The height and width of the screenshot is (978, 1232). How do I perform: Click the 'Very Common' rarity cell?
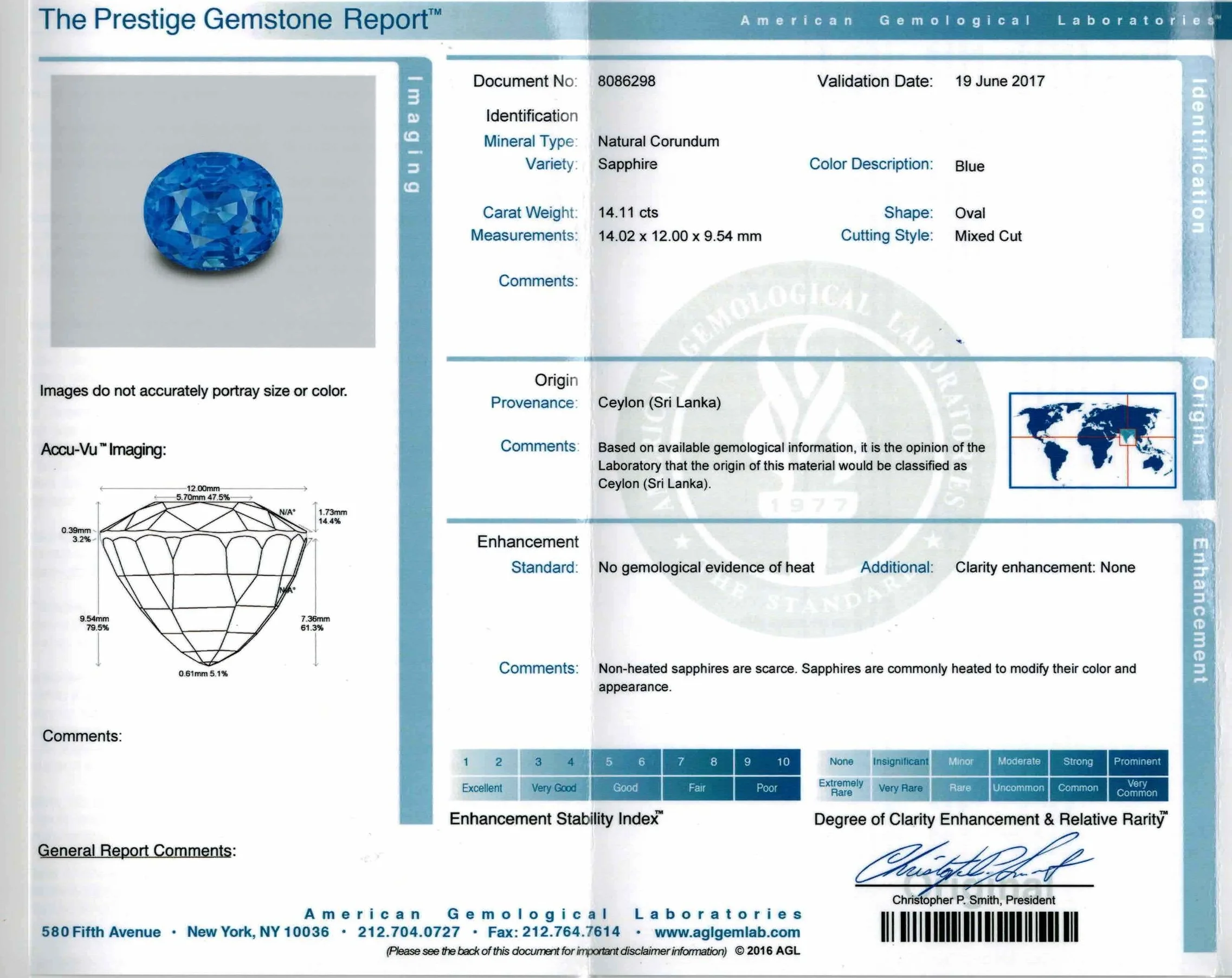[x=1137, y=788]
